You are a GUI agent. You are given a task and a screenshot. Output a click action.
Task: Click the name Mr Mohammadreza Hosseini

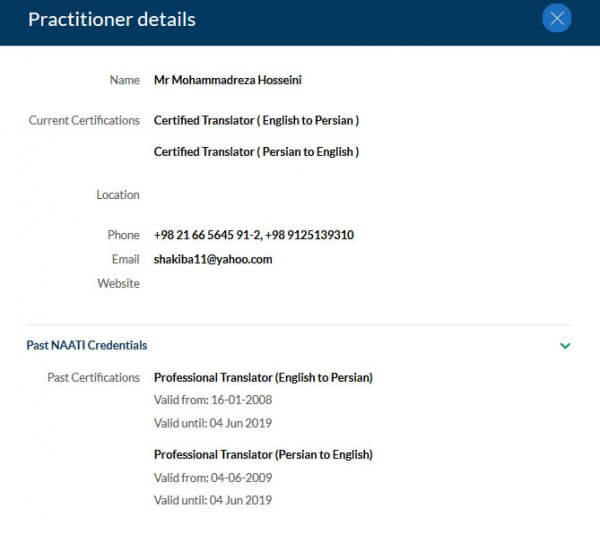228,80
